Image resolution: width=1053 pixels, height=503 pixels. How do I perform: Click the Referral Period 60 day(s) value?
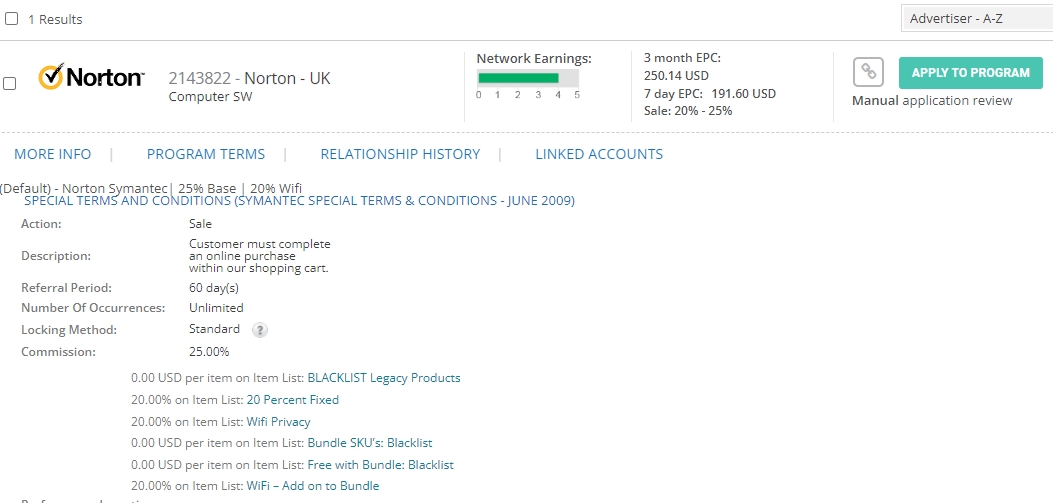214,287
